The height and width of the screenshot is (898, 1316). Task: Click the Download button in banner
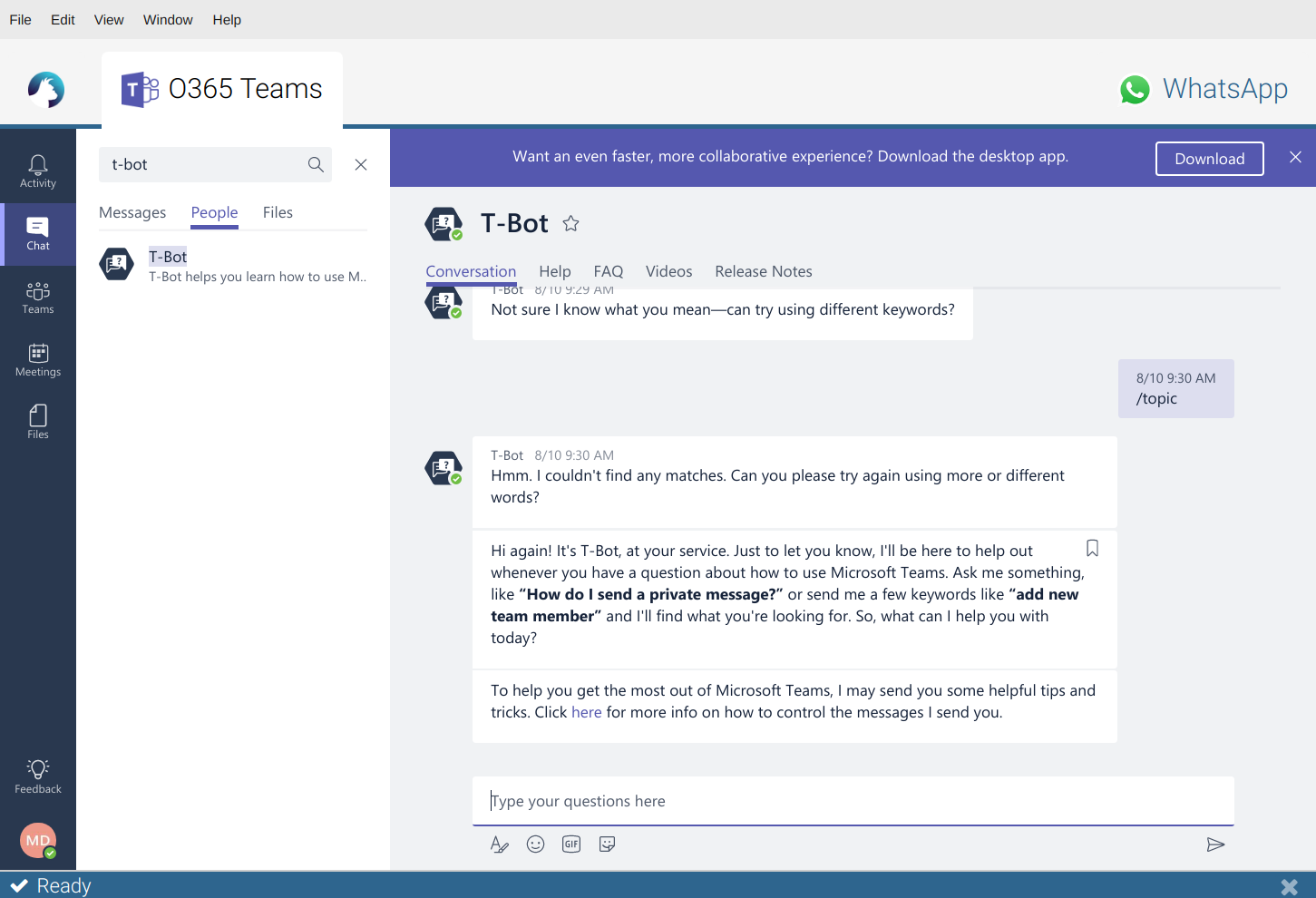click(x=1210, y=159)
